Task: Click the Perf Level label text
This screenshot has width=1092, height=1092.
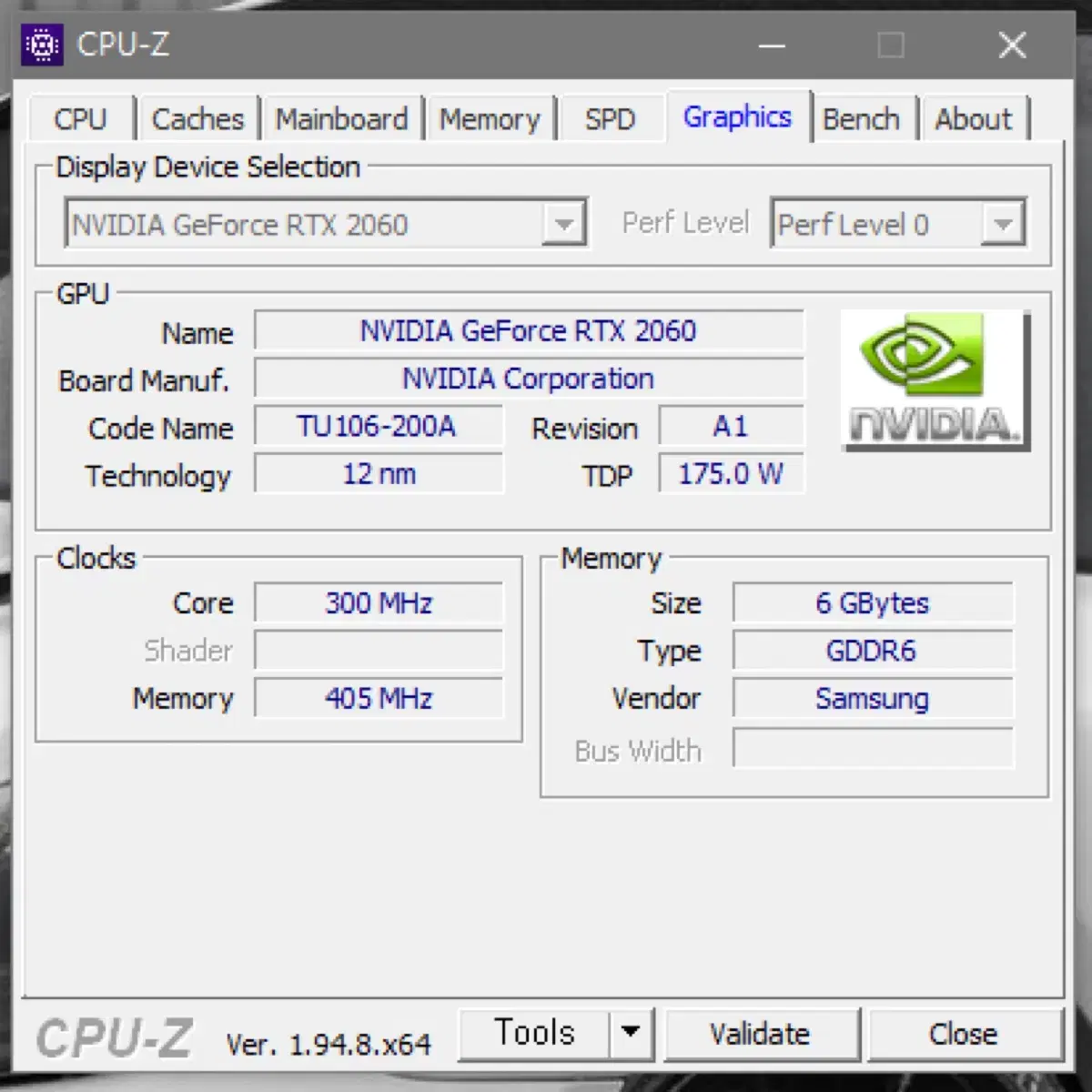Action: [x=685, y=223]
